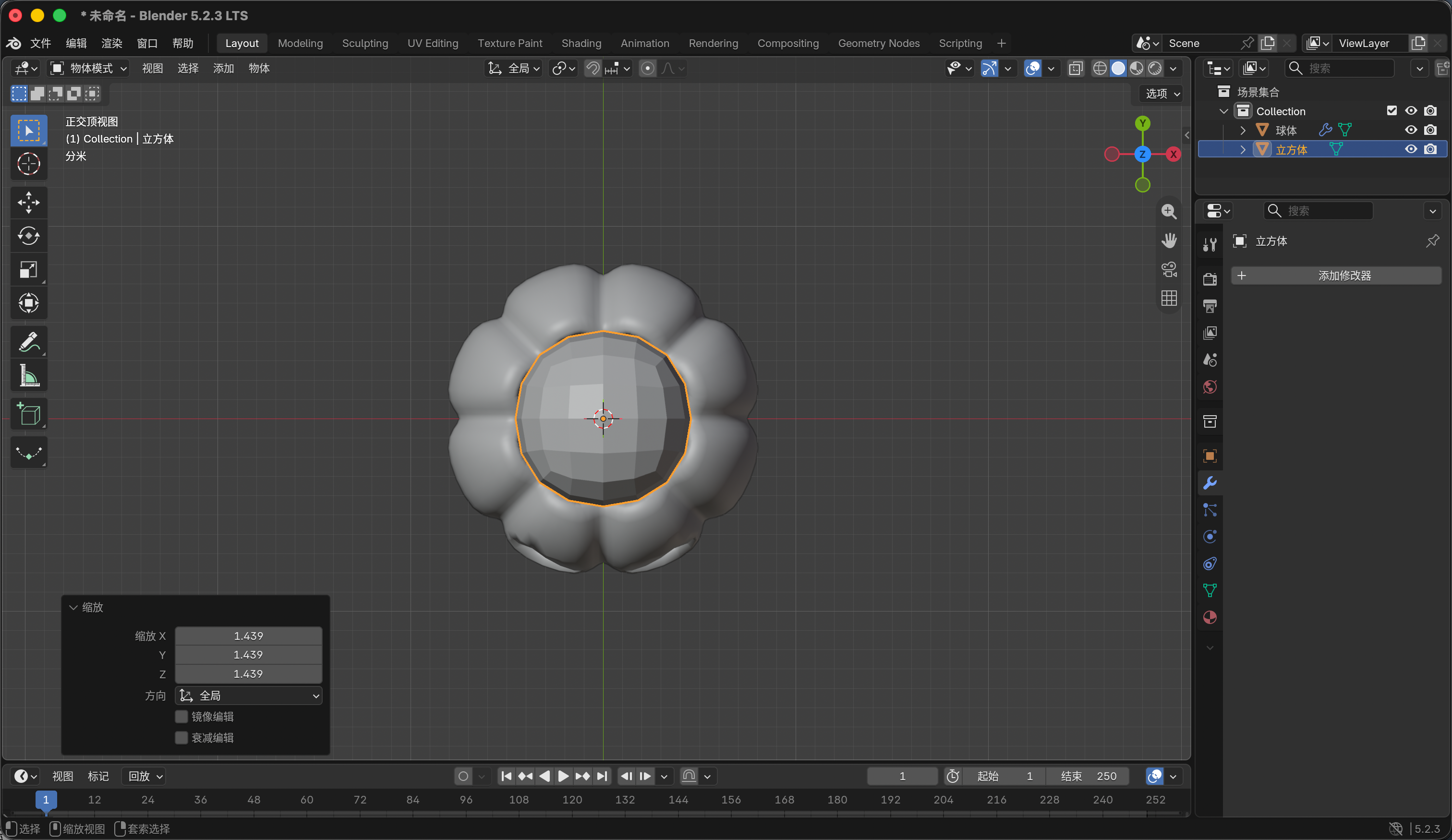This screenshot has height=840, width=1452.
Task: Open the 文件 menu
Action: coord(40,43)
